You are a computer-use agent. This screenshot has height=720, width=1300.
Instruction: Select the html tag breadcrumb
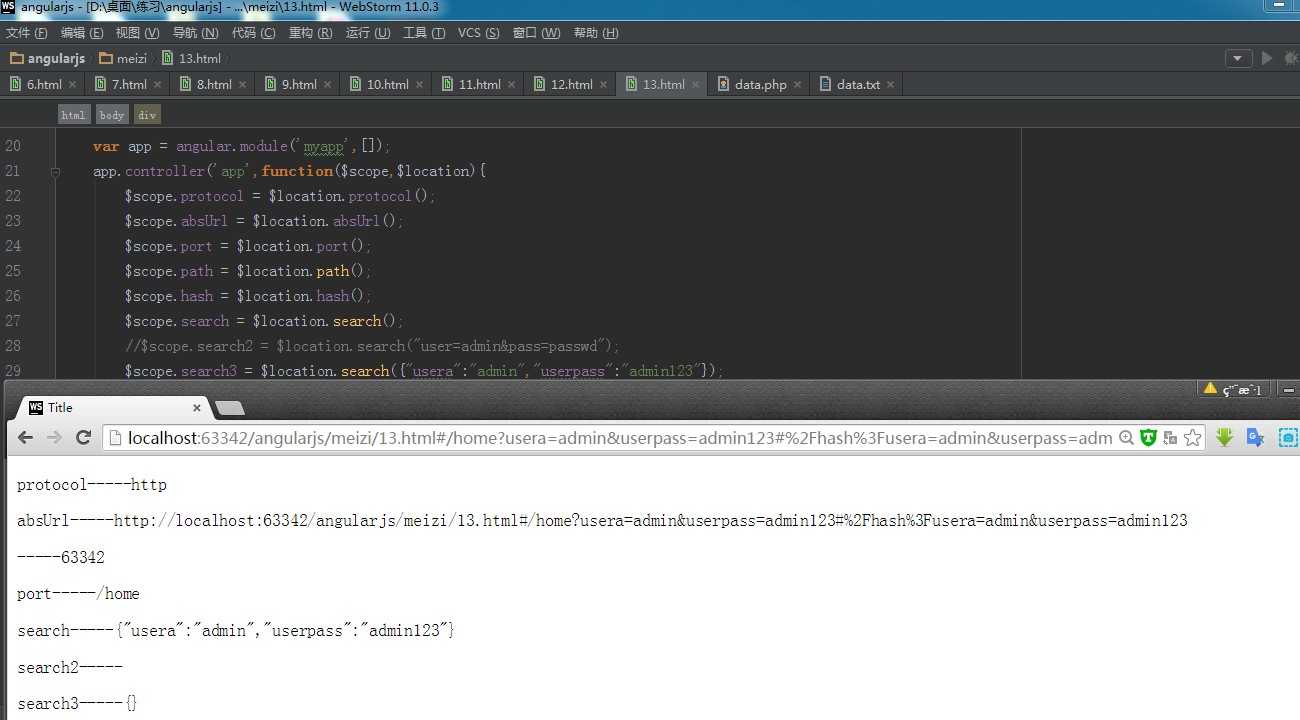click(73, 115)
